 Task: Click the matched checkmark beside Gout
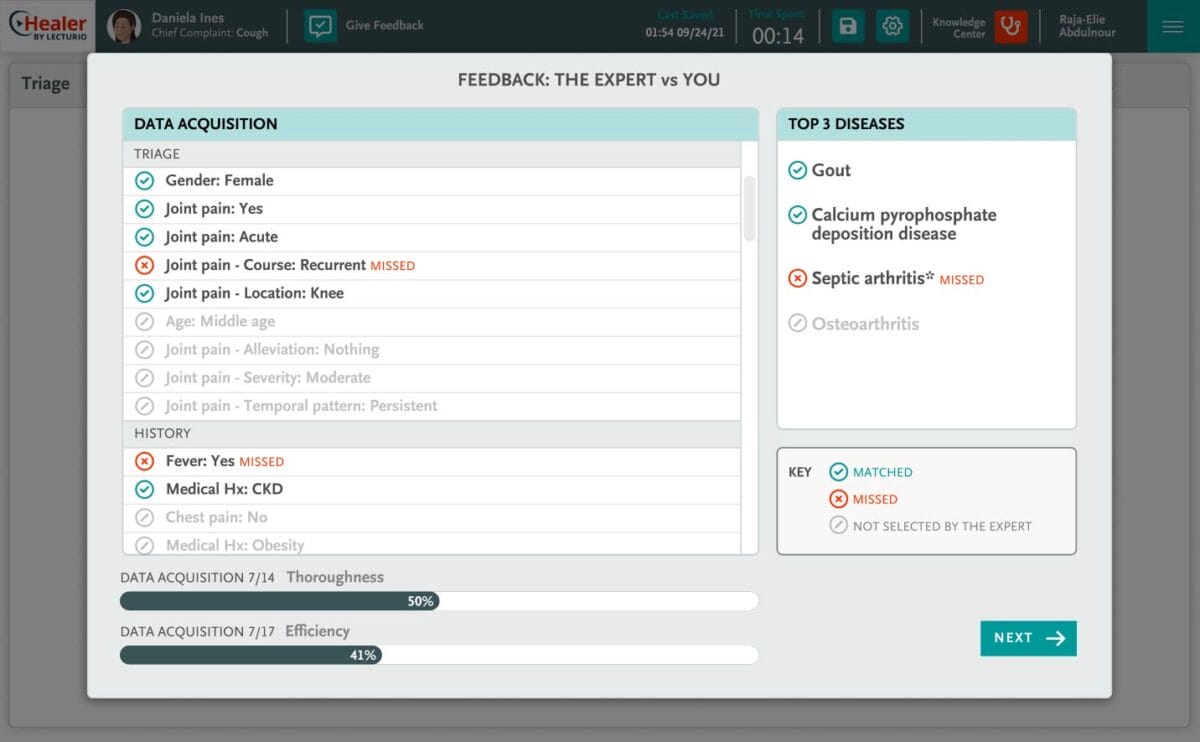(797, 171)
